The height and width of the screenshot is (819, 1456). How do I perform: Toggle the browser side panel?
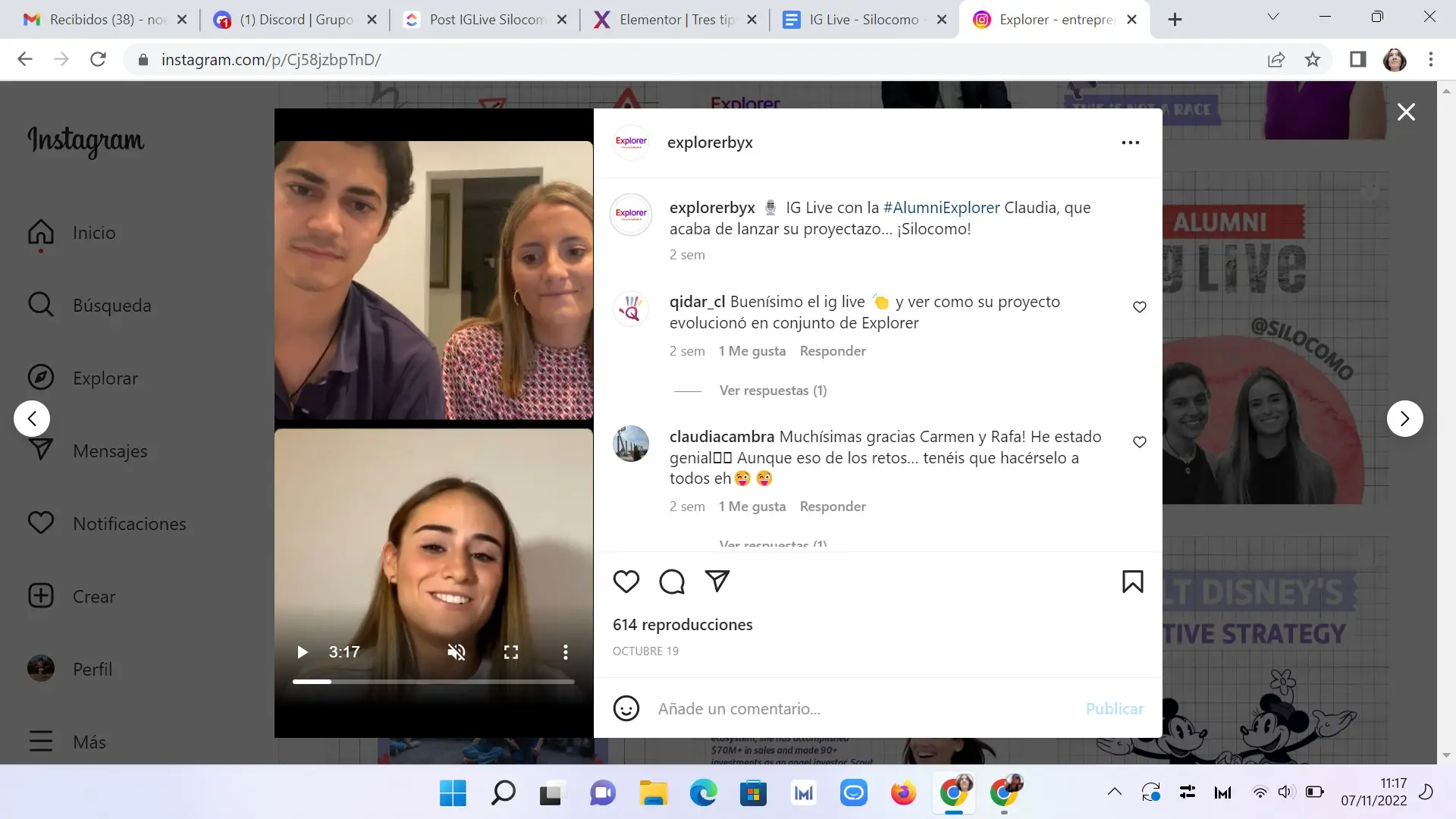coord(1357,59)
